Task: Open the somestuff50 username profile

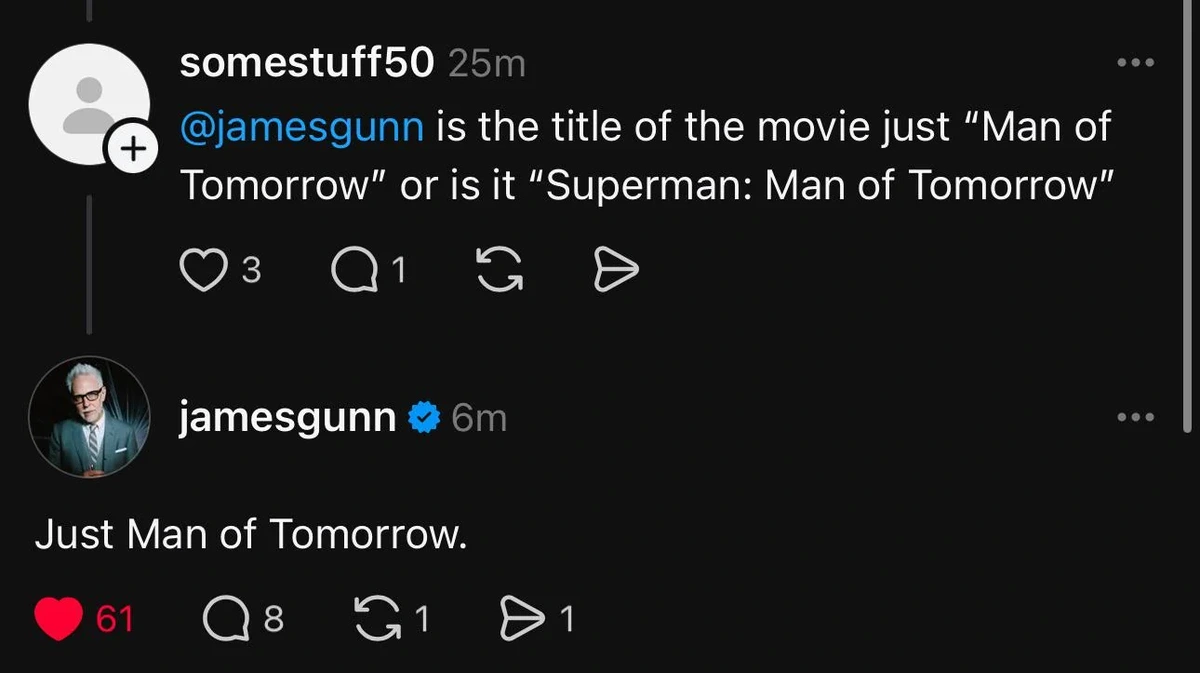Action: click(x=307, y=63)
